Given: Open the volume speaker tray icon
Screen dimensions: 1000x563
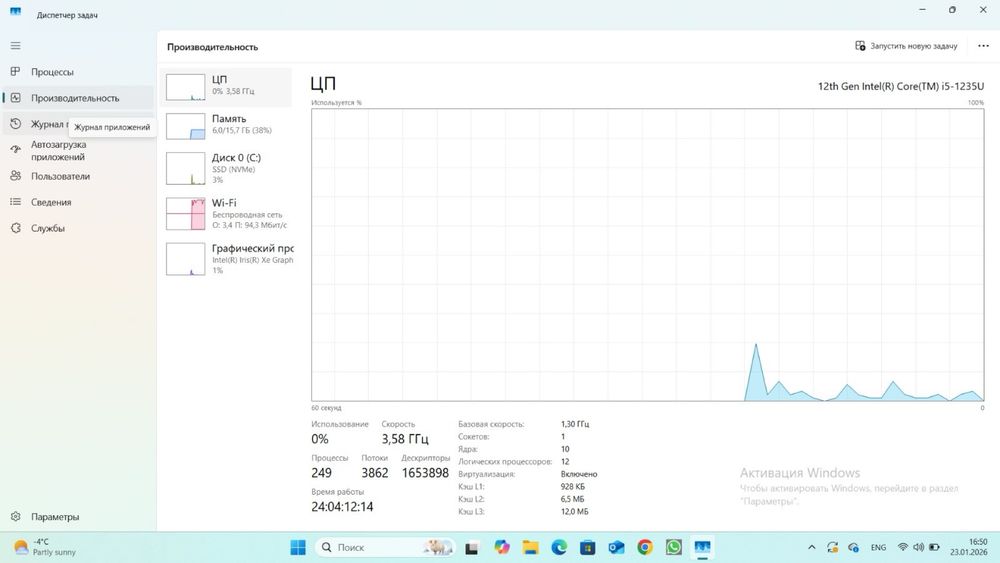Looking at the screenshot, I should tap(918, 547).
